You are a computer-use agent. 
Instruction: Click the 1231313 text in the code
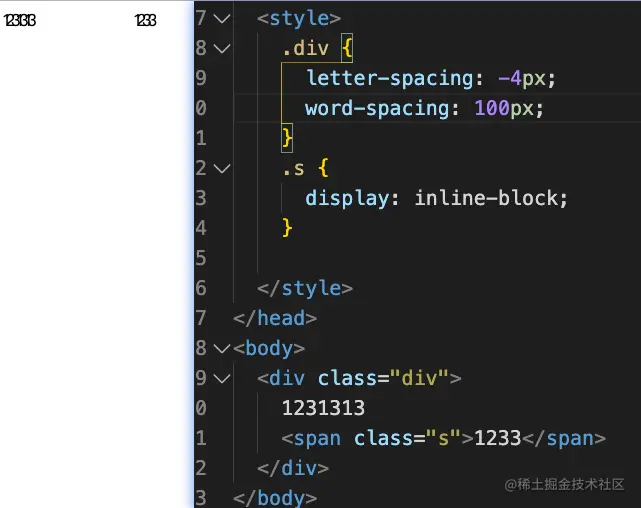pyautogui.click(x=323, y=408)
